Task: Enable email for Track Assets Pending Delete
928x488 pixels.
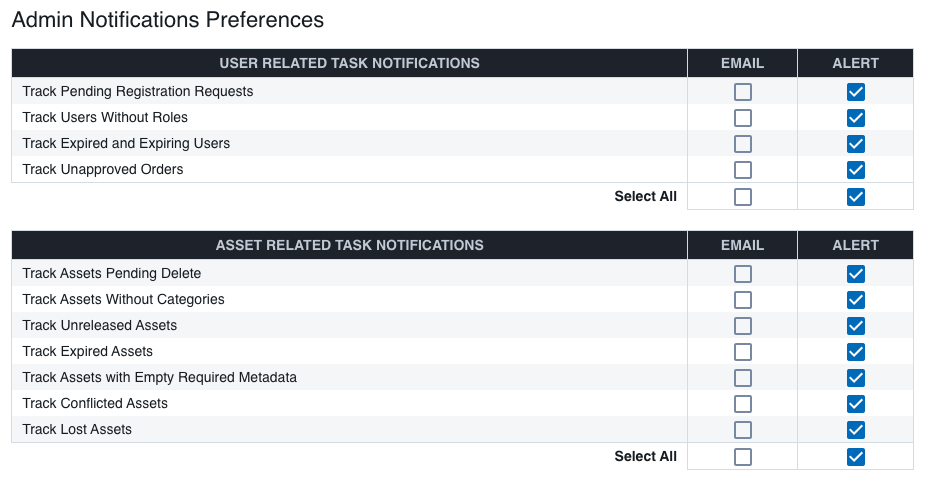Action: (743, 274)
